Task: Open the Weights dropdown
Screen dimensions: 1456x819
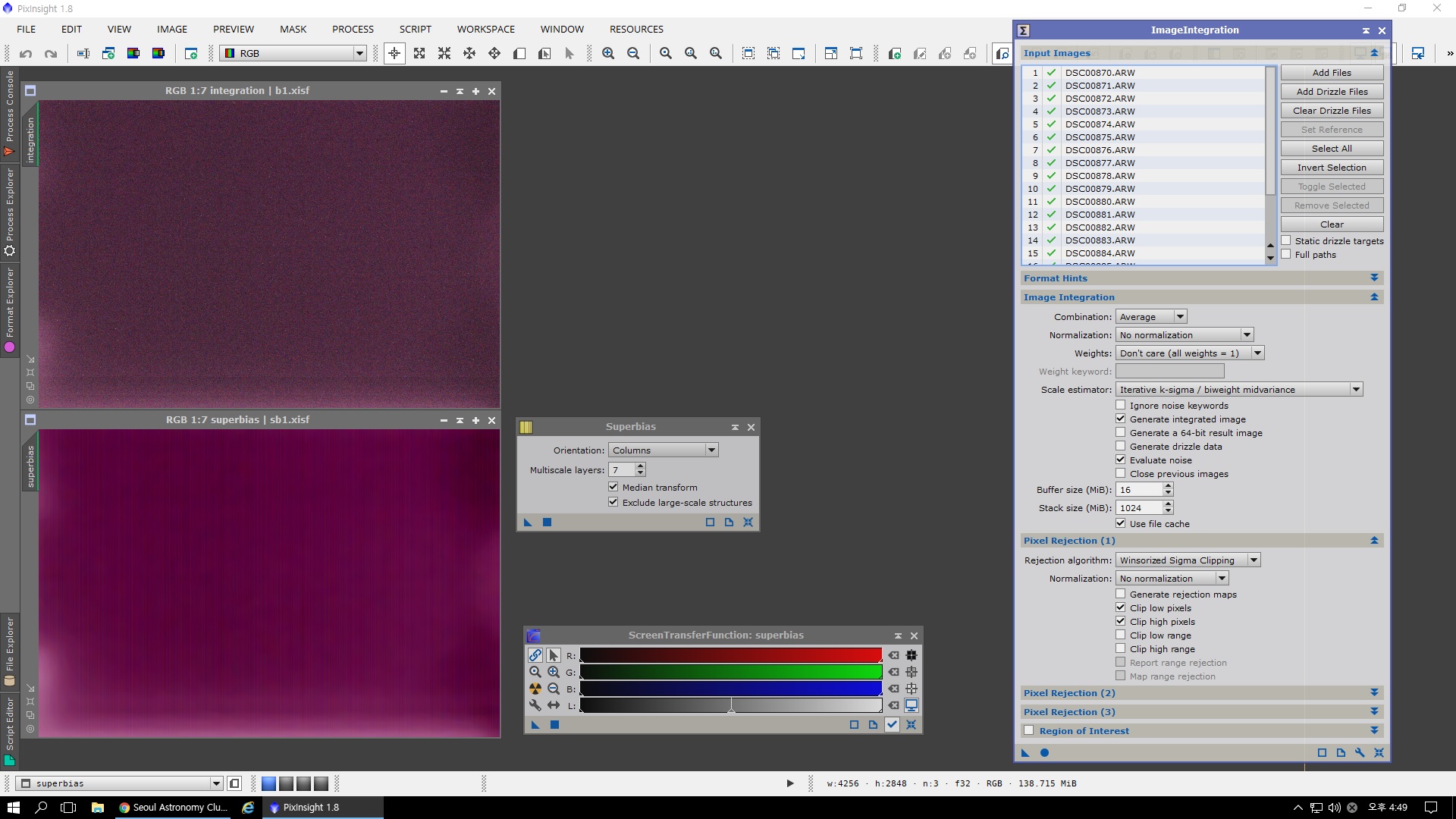Action: point(1190,353)
